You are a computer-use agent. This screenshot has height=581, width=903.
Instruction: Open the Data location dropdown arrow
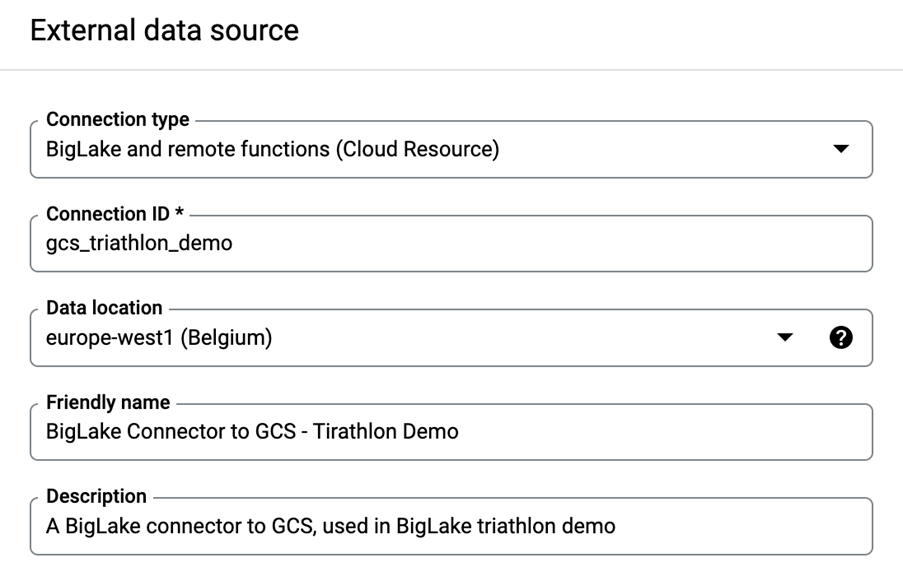tap(785, 338)
